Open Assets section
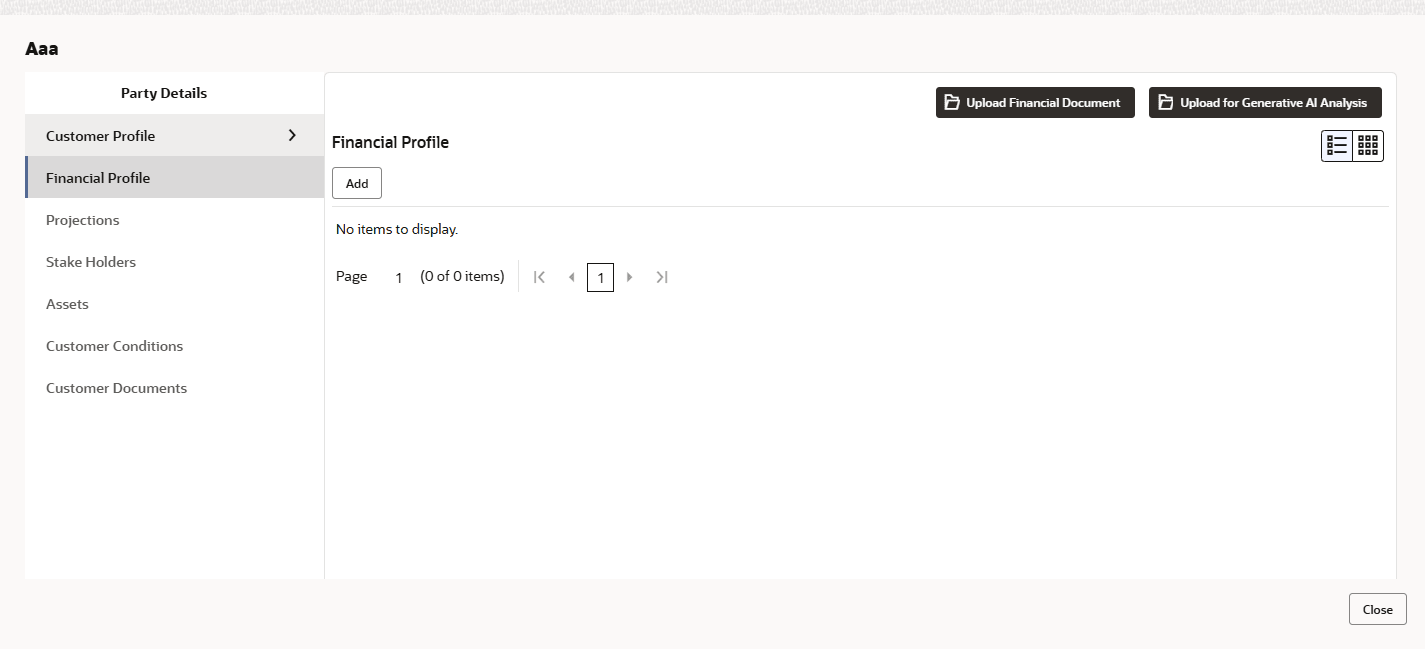Image resolution: width=1425 pixels, height=649 pixels. point(174,303)
